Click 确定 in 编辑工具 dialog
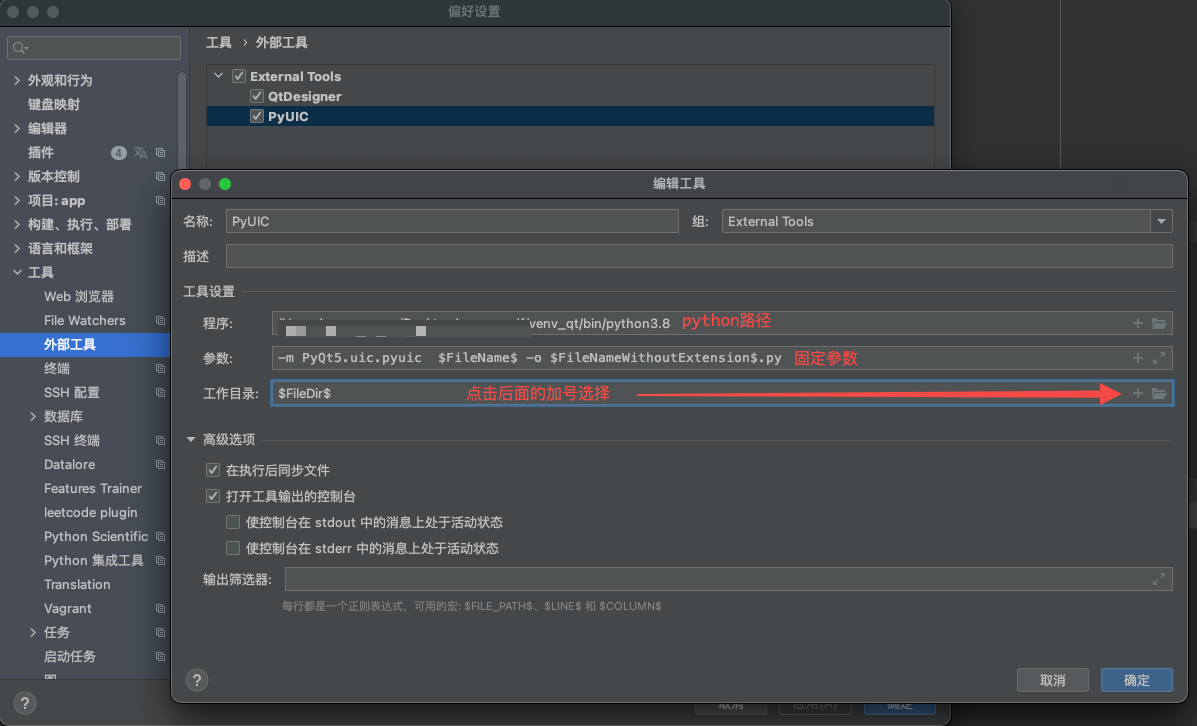This screenshot has height=726, width=1197. [x=1137, y=680]
